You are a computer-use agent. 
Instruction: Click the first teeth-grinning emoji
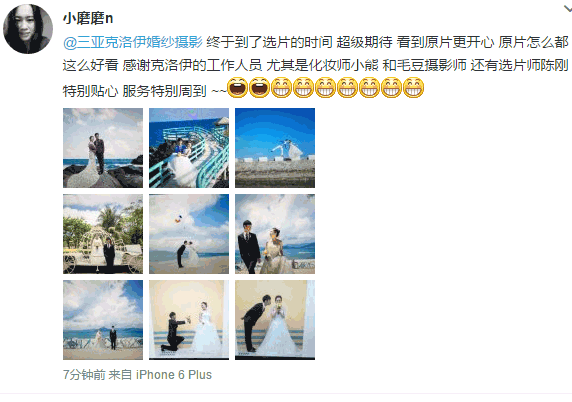click(281, 88)
